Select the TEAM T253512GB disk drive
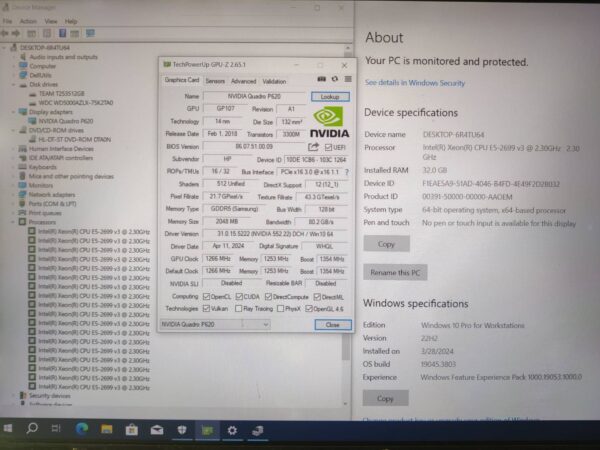The height and width of the screenshot is (450, 600). (61, 93)
